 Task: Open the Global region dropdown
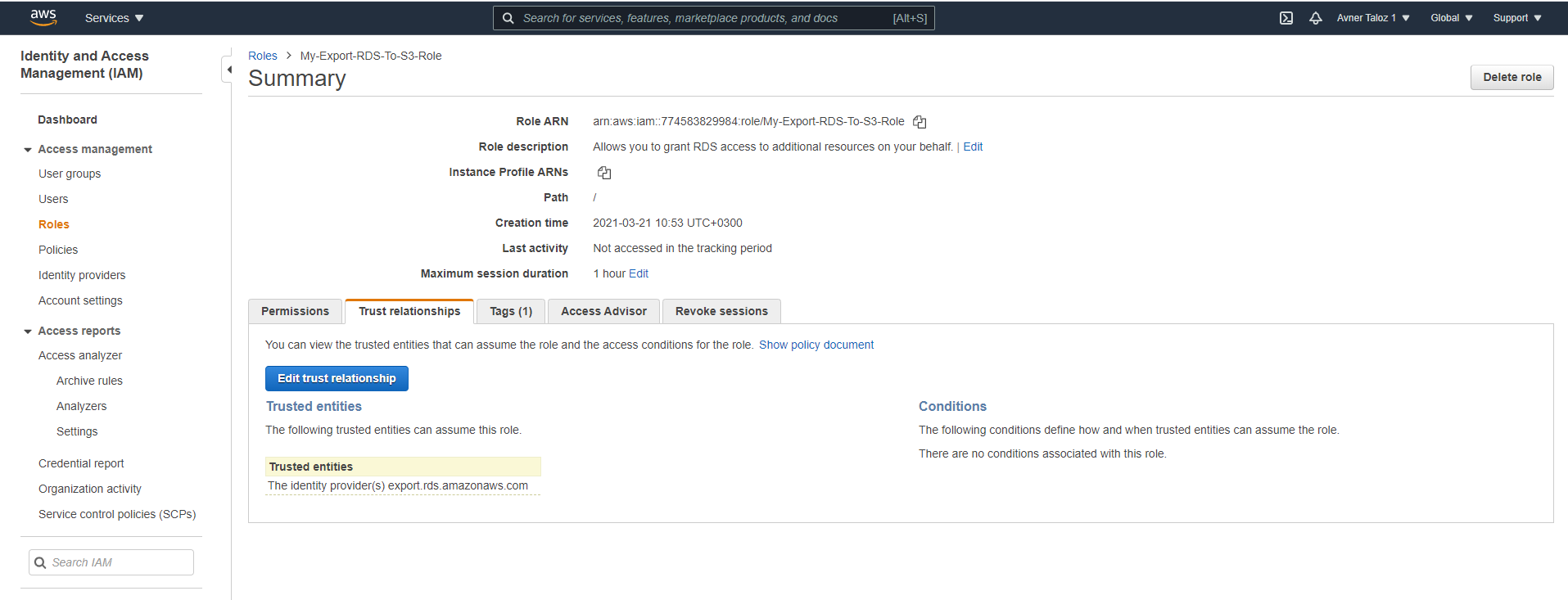tap(1451, 18)
